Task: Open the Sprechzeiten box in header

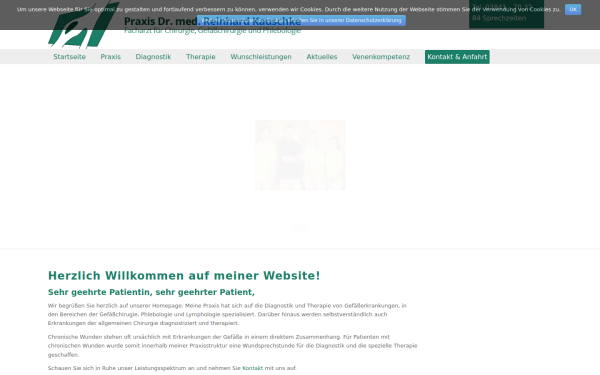Action: tap(506, 14)
